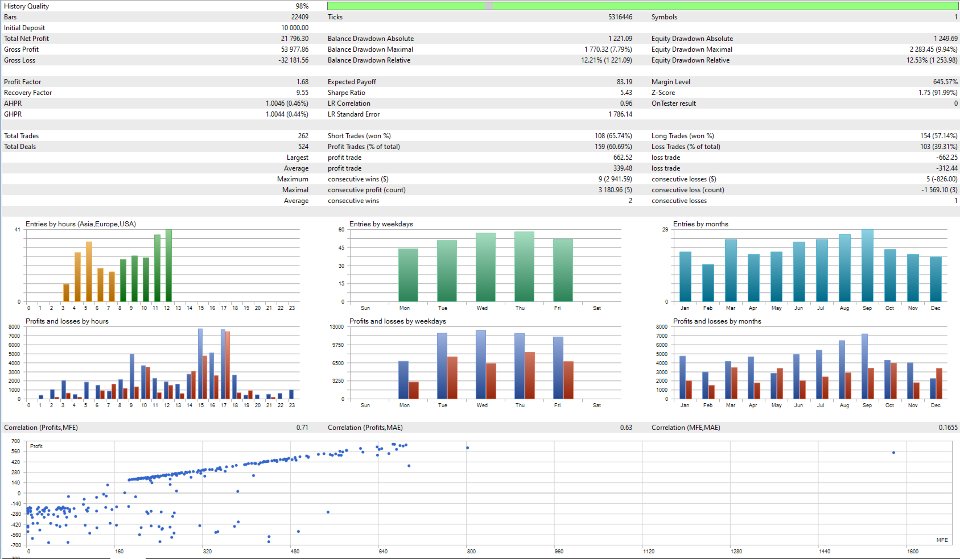The width and height of the screenshot is (960, 559).
Task: Select the Total Net Profit value 21 796.30
Action: 295,39
